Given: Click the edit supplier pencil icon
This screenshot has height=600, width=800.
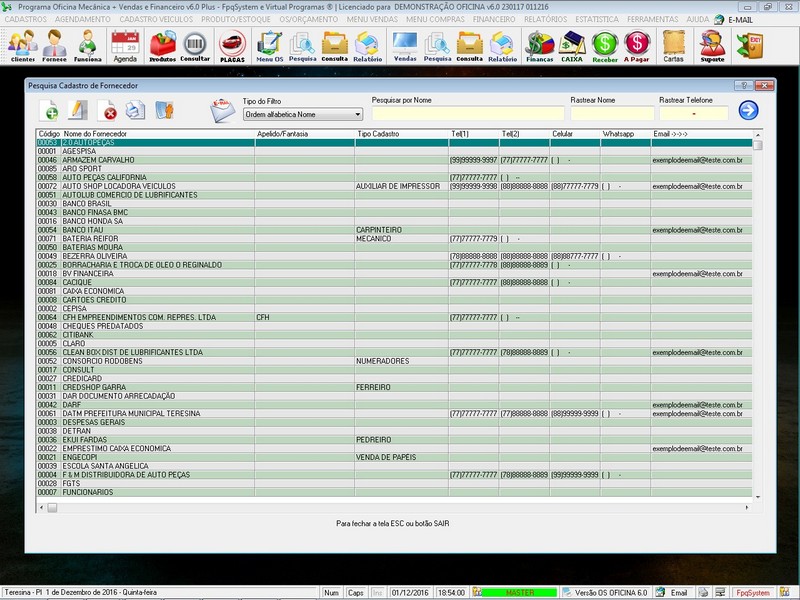Looking at the screenshot, I should [78, 110].
